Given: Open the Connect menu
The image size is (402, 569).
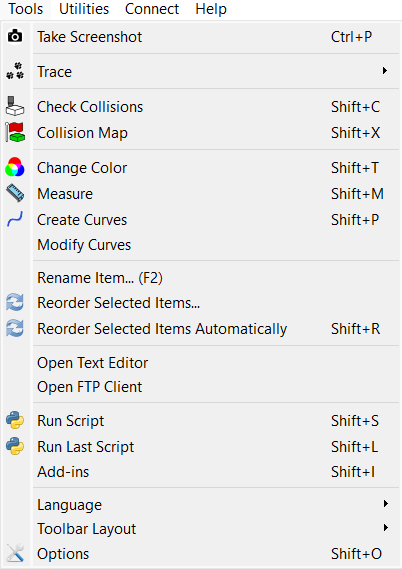Looking at the screenshot, I should (x=152, y=9).
